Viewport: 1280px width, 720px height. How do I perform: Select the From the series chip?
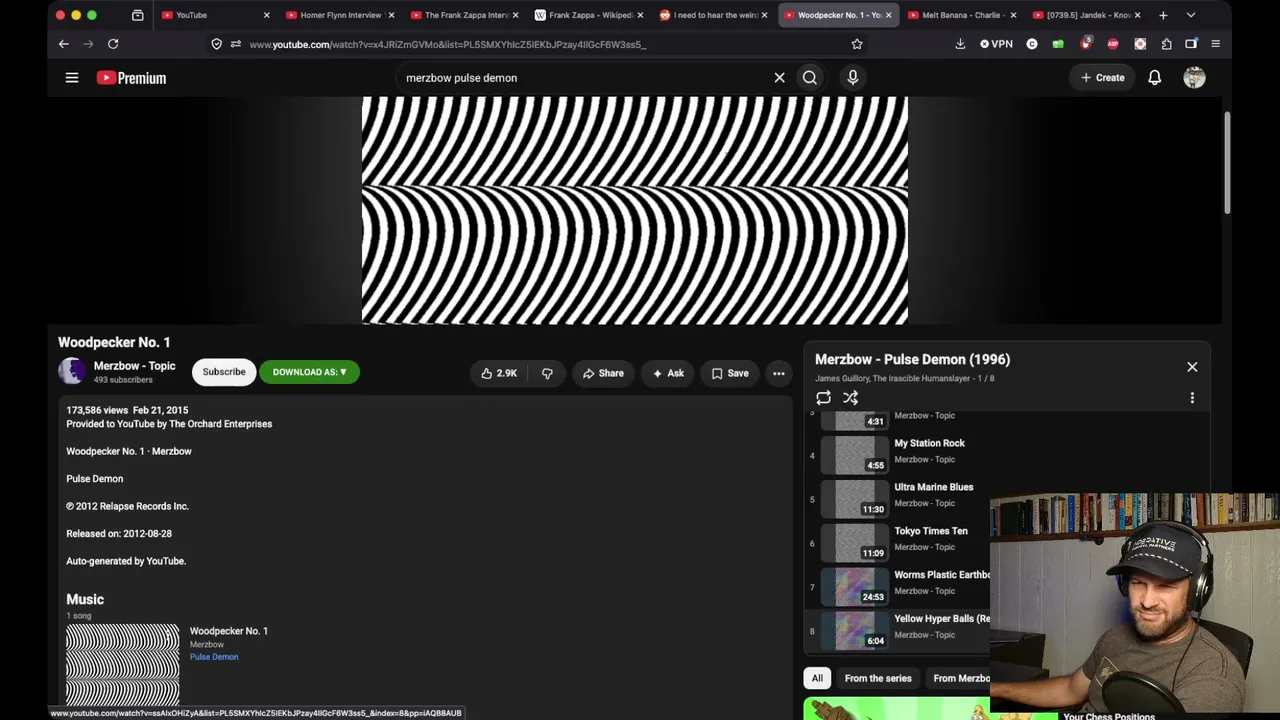[878, 678]
